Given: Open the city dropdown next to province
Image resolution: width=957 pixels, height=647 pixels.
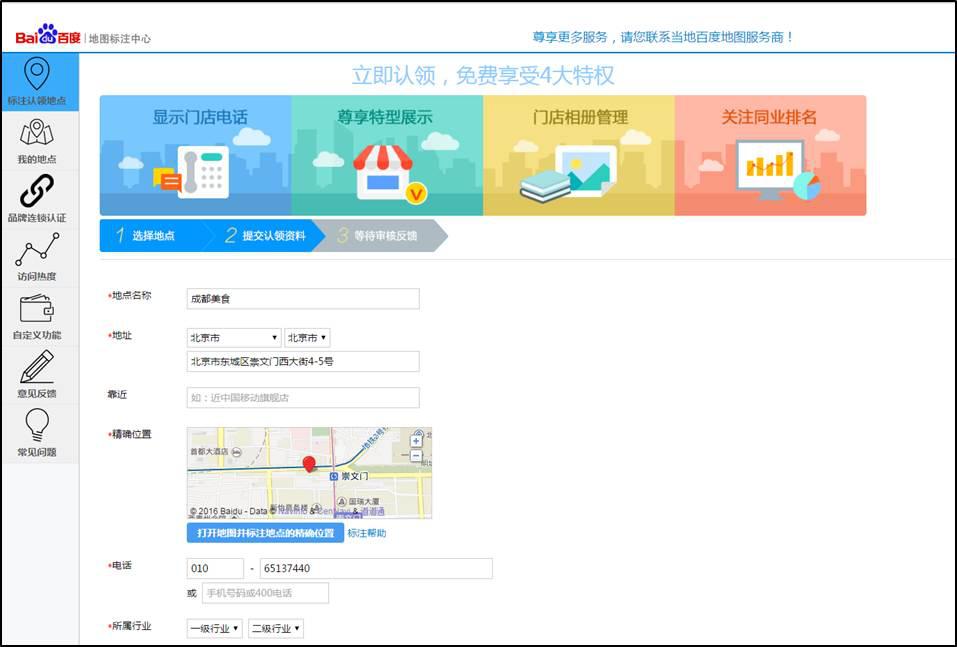Looking at the screenshot, I should click(x=306, y=338).
